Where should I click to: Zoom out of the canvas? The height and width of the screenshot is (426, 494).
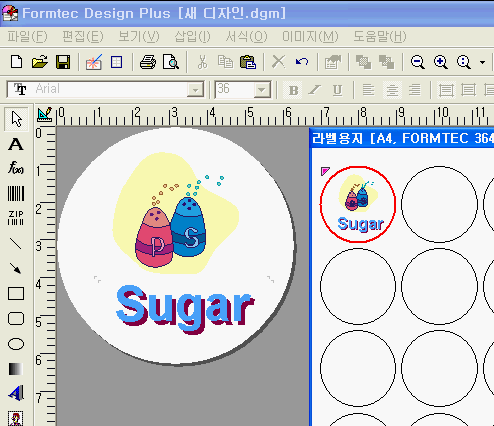click(x=418, y=62)
